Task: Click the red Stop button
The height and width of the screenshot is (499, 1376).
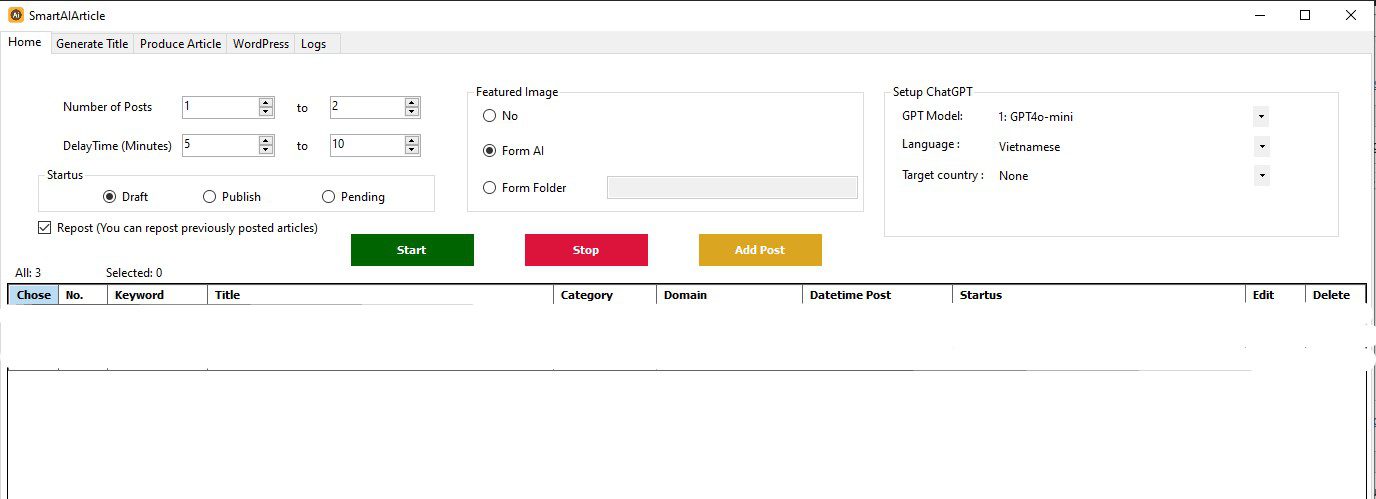Action: pos(586,250)
